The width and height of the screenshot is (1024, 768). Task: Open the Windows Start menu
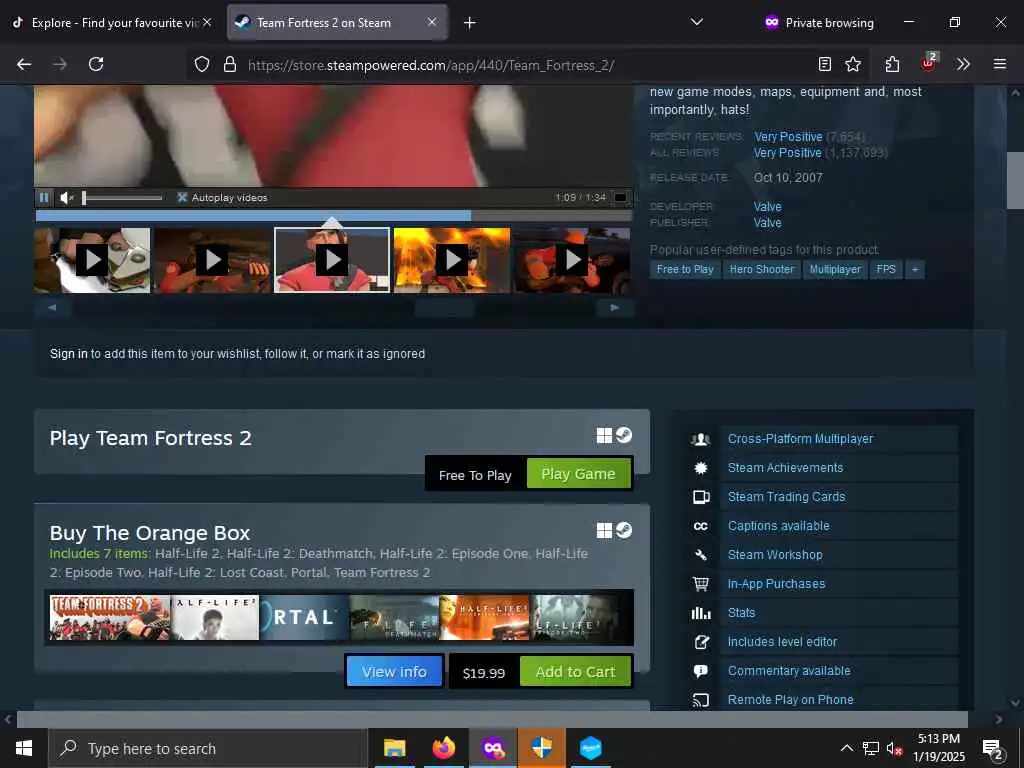24,748
